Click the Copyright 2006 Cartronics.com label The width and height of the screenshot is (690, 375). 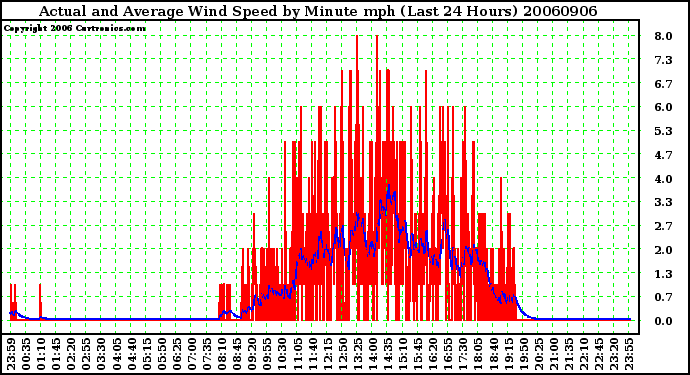(x=74, y=28)
